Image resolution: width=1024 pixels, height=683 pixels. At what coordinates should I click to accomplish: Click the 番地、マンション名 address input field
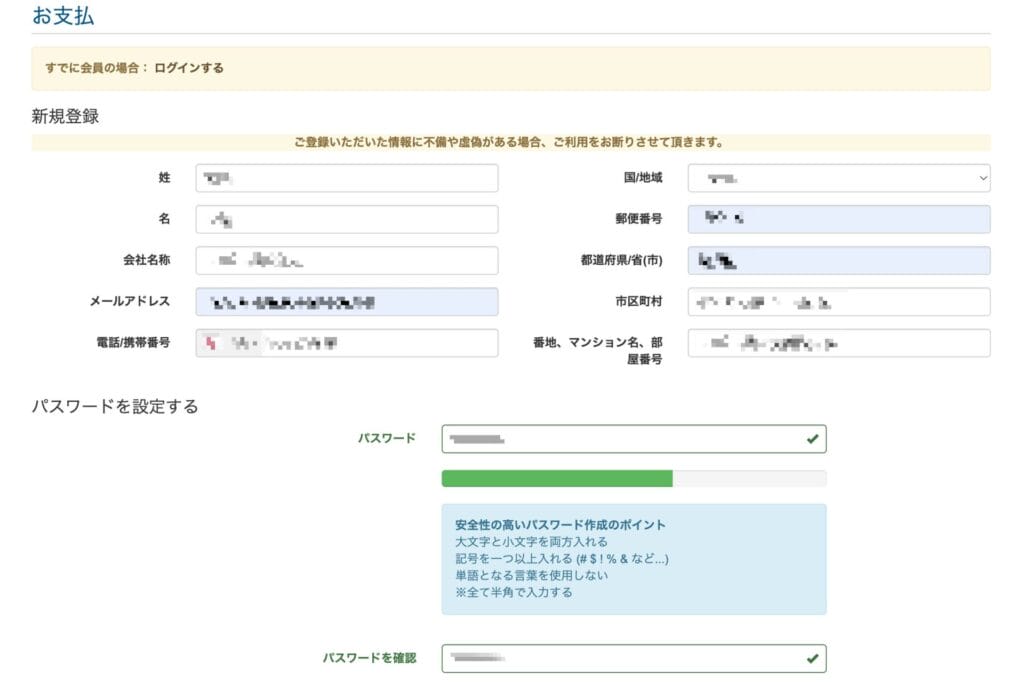coord(839,343)
